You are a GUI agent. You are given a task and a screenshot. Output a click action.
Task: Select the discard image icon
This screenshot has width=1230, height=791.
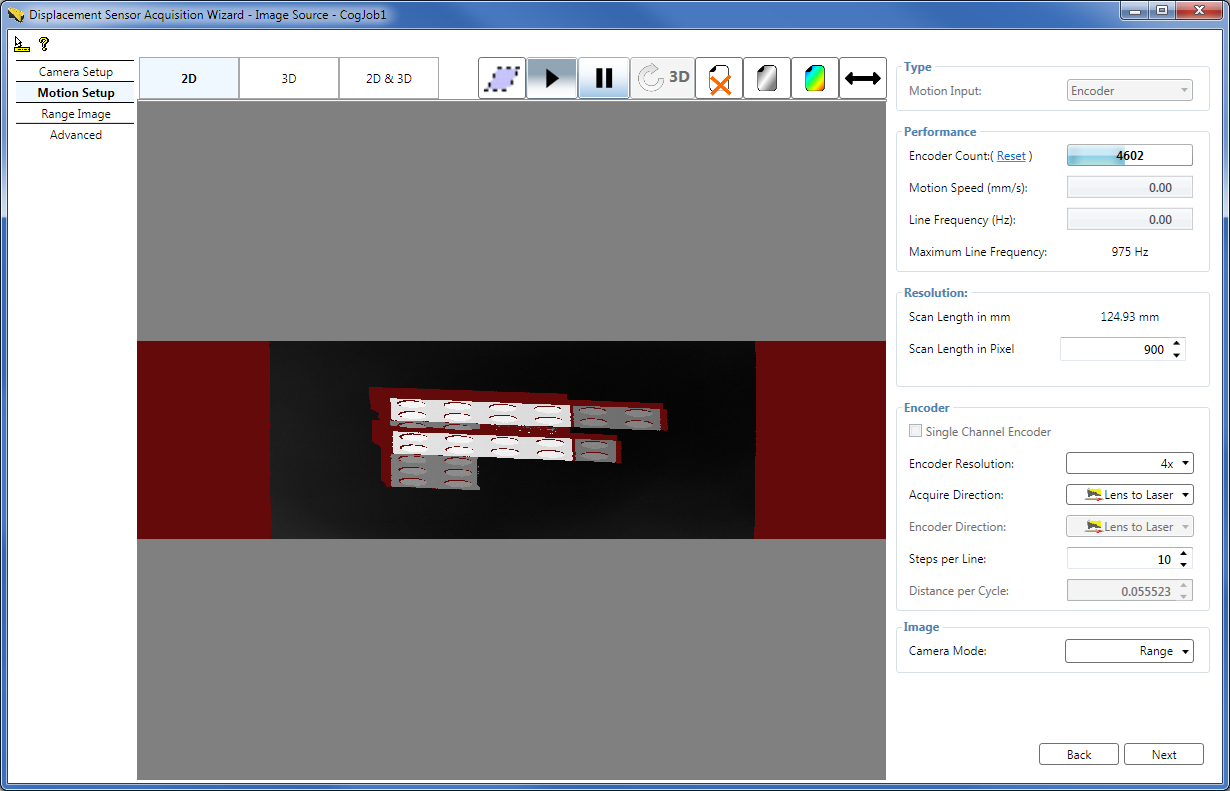coord(719,77)
